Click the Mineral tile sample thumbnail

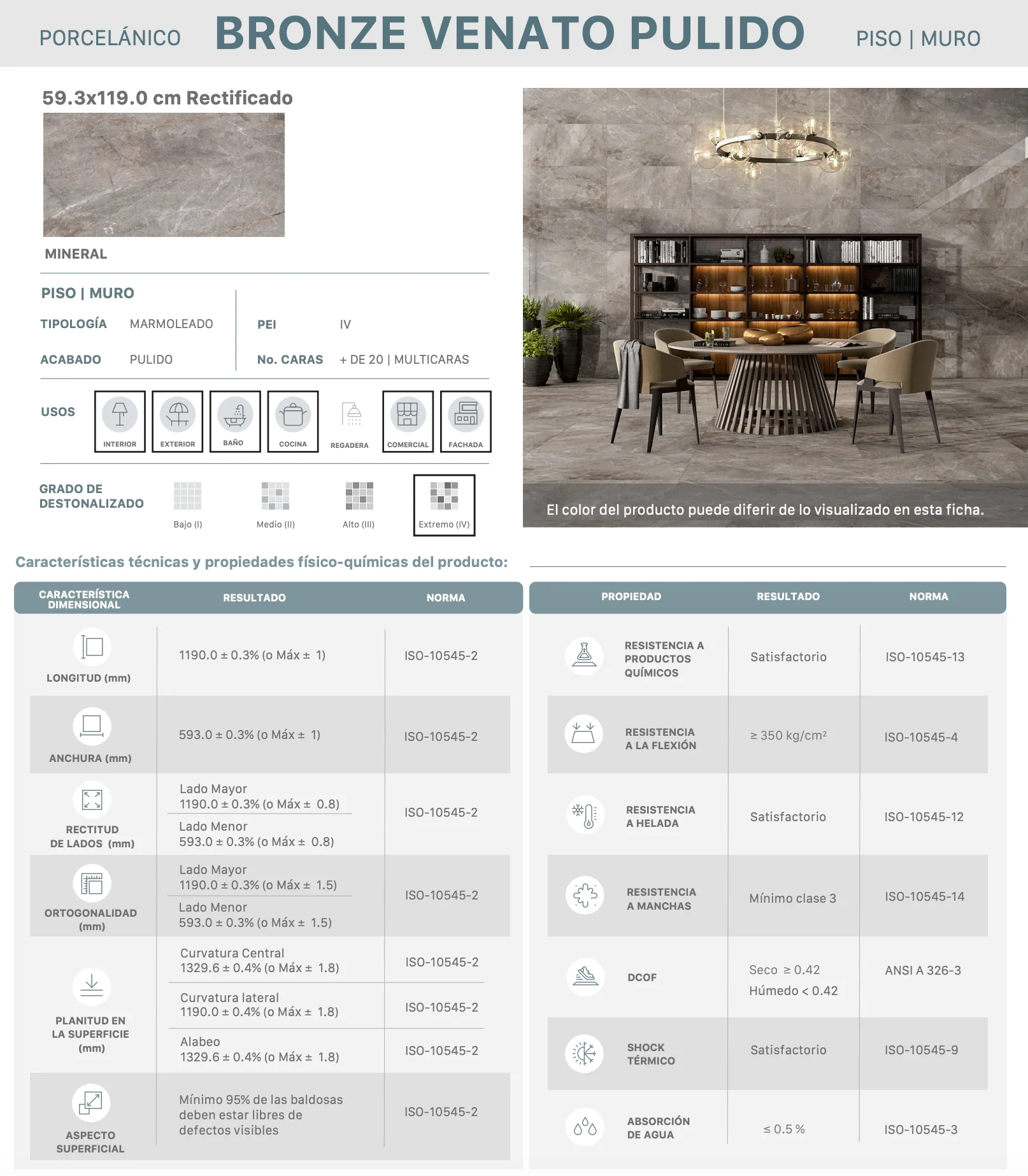click(x=164, y=175)
